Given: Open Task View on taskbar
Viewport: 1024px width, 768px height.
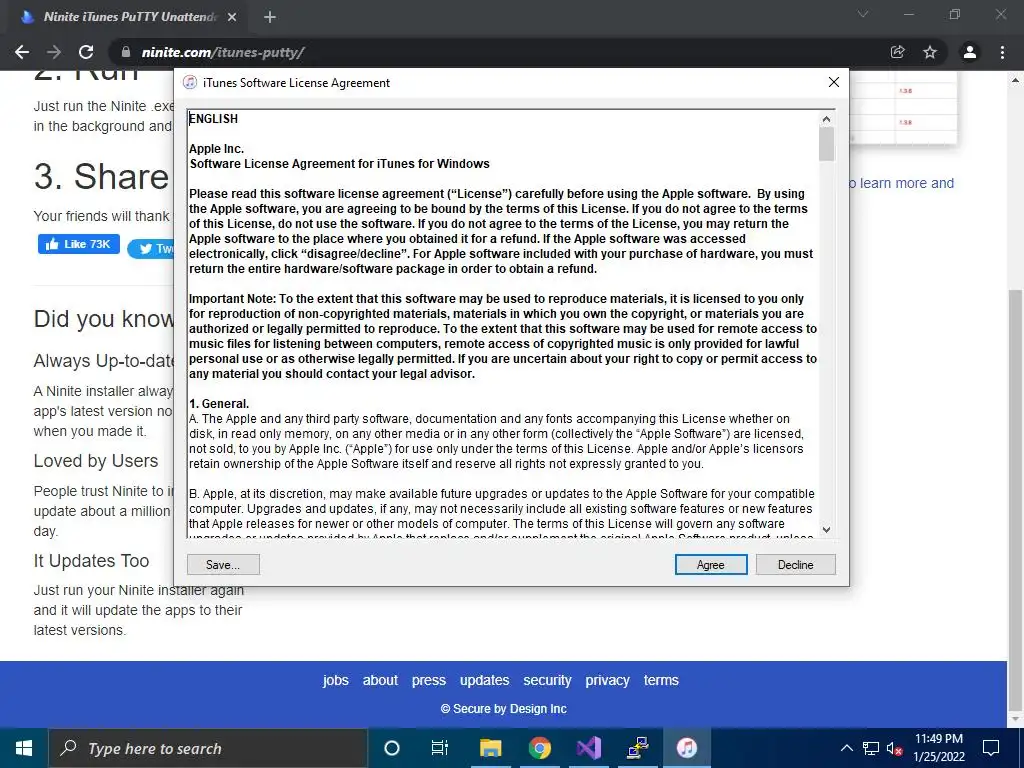Looking at the screenshot, I should (x=440, y=748).
